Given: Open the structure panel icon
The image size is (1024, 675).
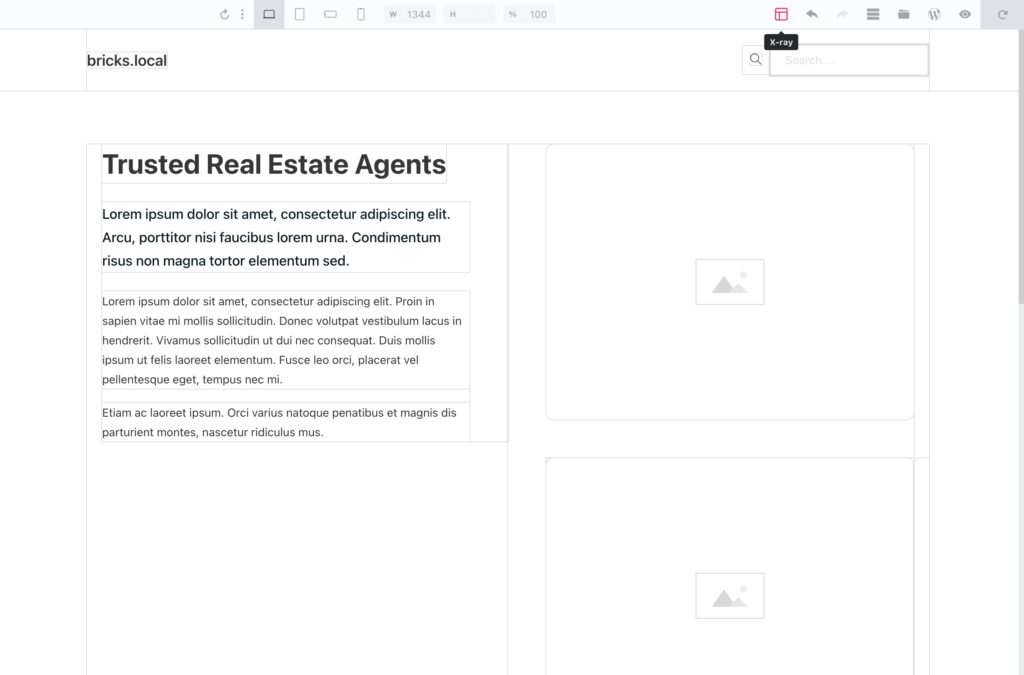Looking at the screenshot, I should coord(873,14).
